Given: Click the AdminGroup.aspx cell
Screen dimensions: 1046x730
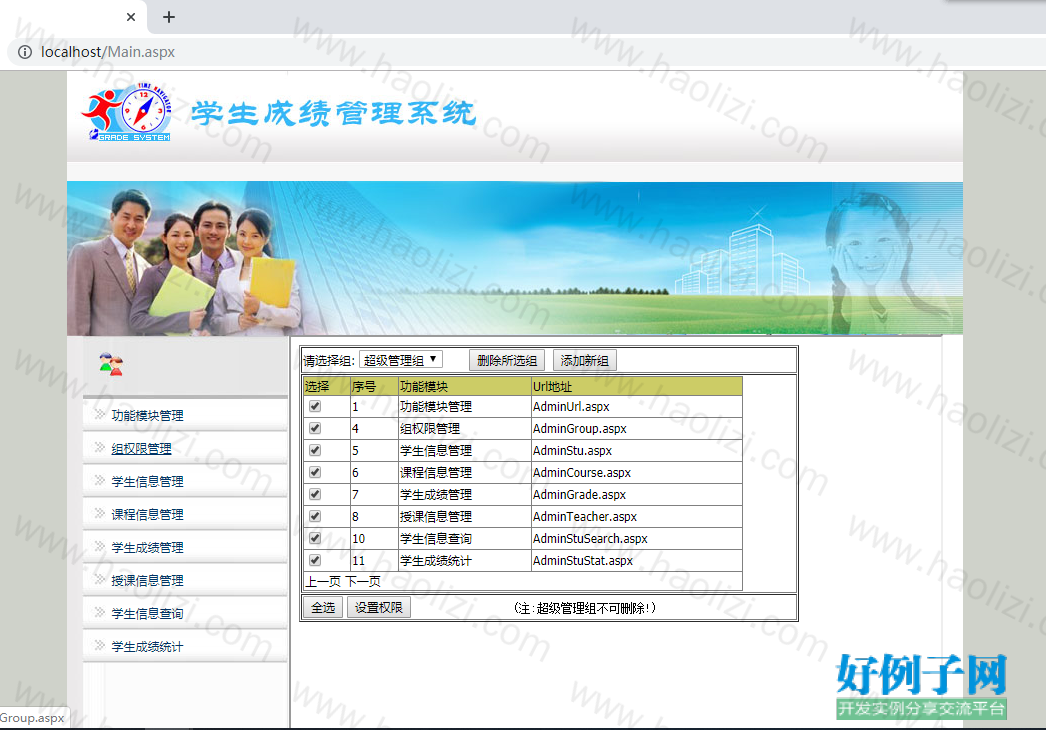Looking at the screenshot, I should 636,428.
